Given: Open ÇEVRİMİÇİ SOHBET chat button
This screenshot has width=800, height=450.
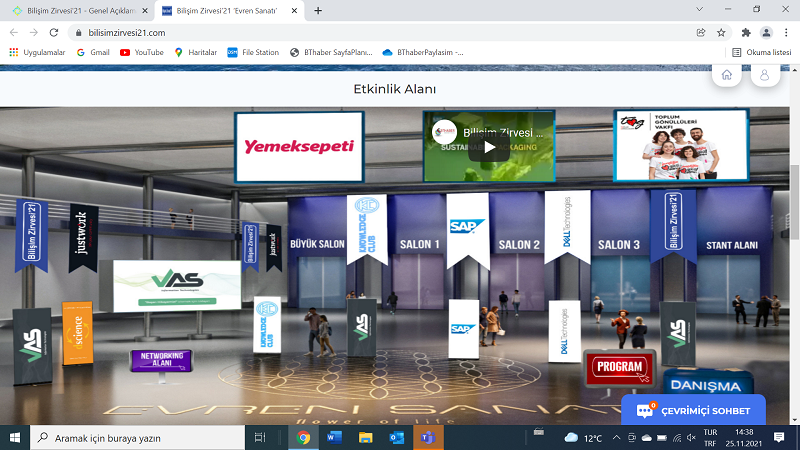Looking at the screenshot, I should [693, 410].
